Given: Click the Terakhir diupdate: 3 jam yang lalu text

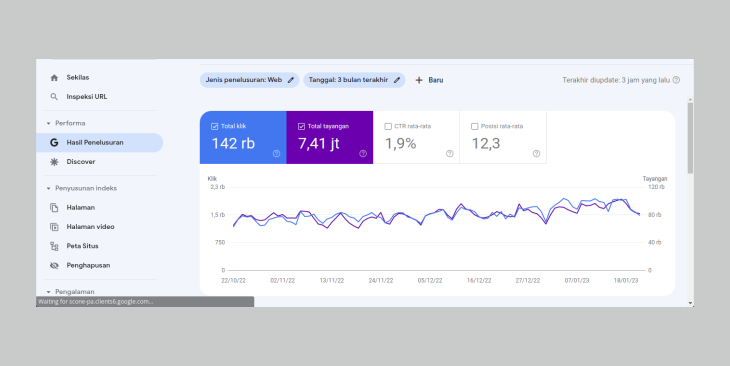Looking at the screenshot, I should (616, 80).
